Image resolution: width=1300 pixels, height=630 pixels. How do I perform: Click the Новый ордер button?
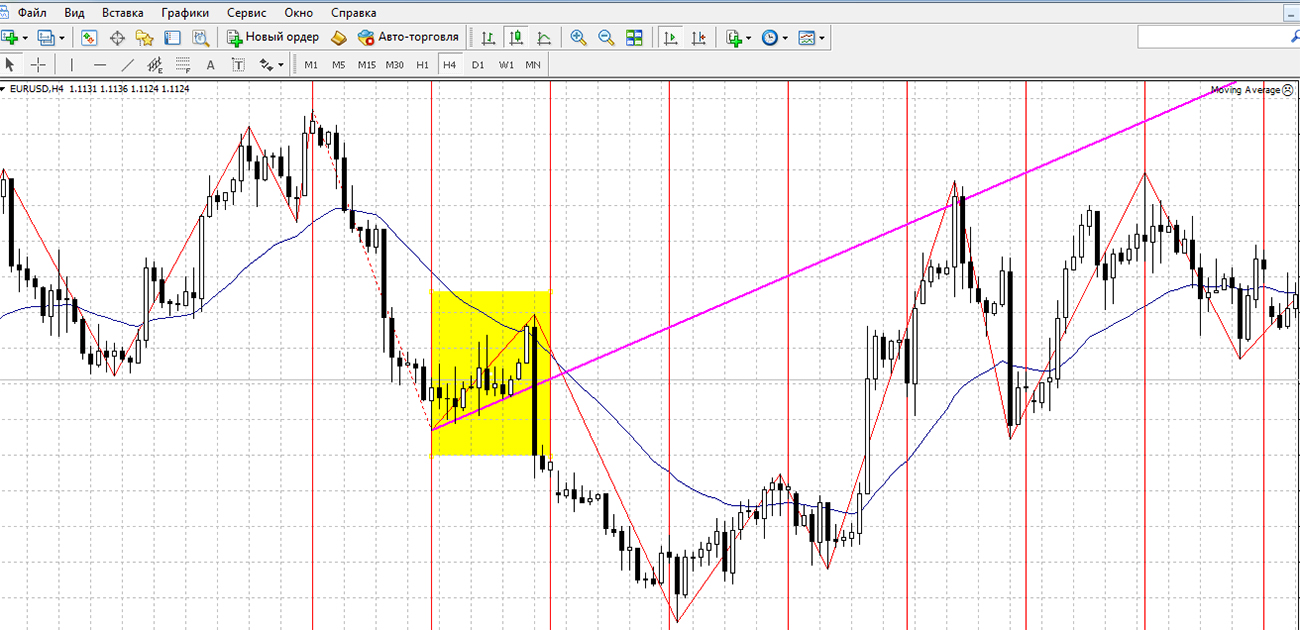[x=274, y=38]
